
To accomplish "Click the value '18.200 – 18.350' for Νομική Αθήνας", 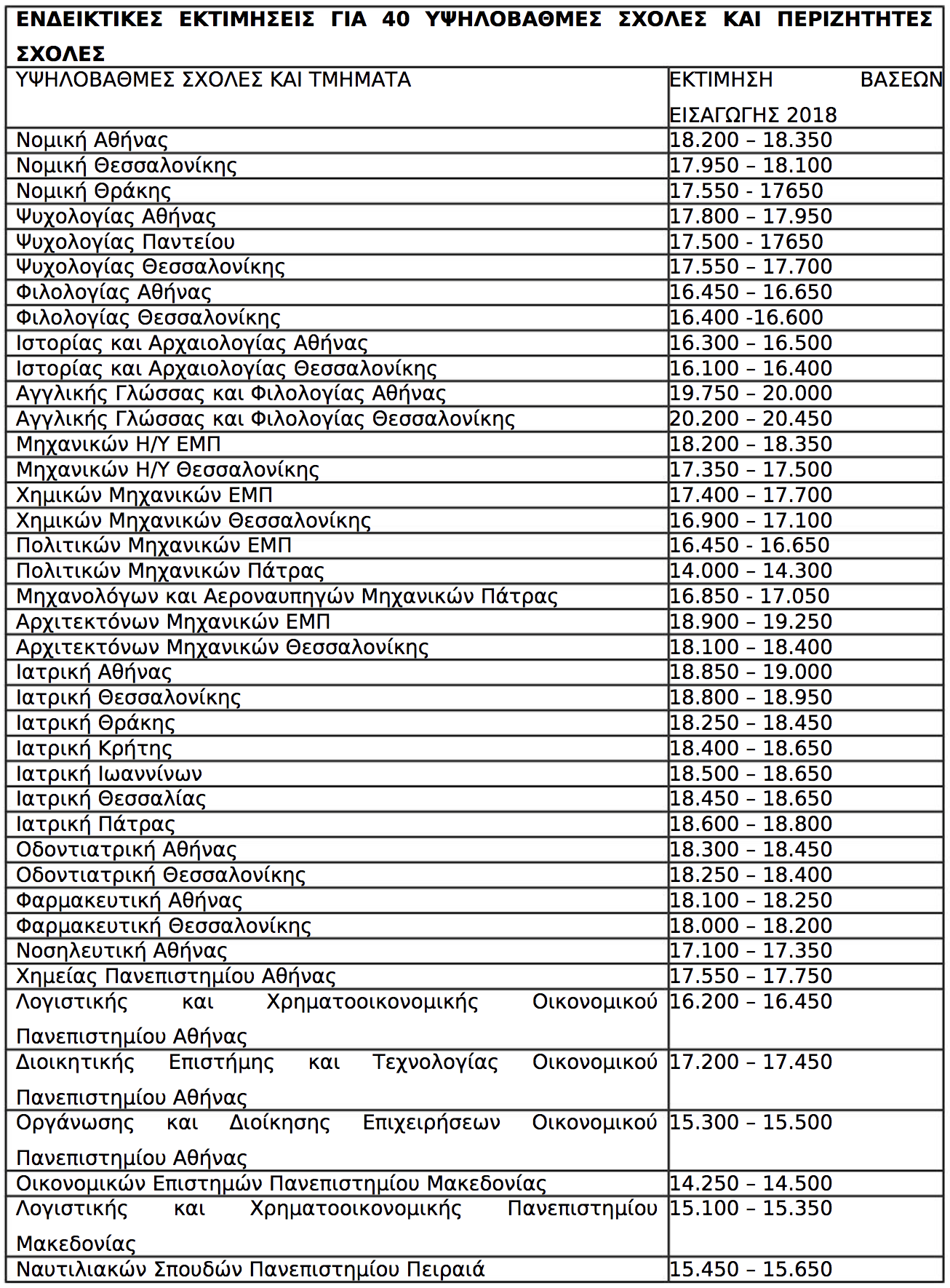I will click(751, 140).
